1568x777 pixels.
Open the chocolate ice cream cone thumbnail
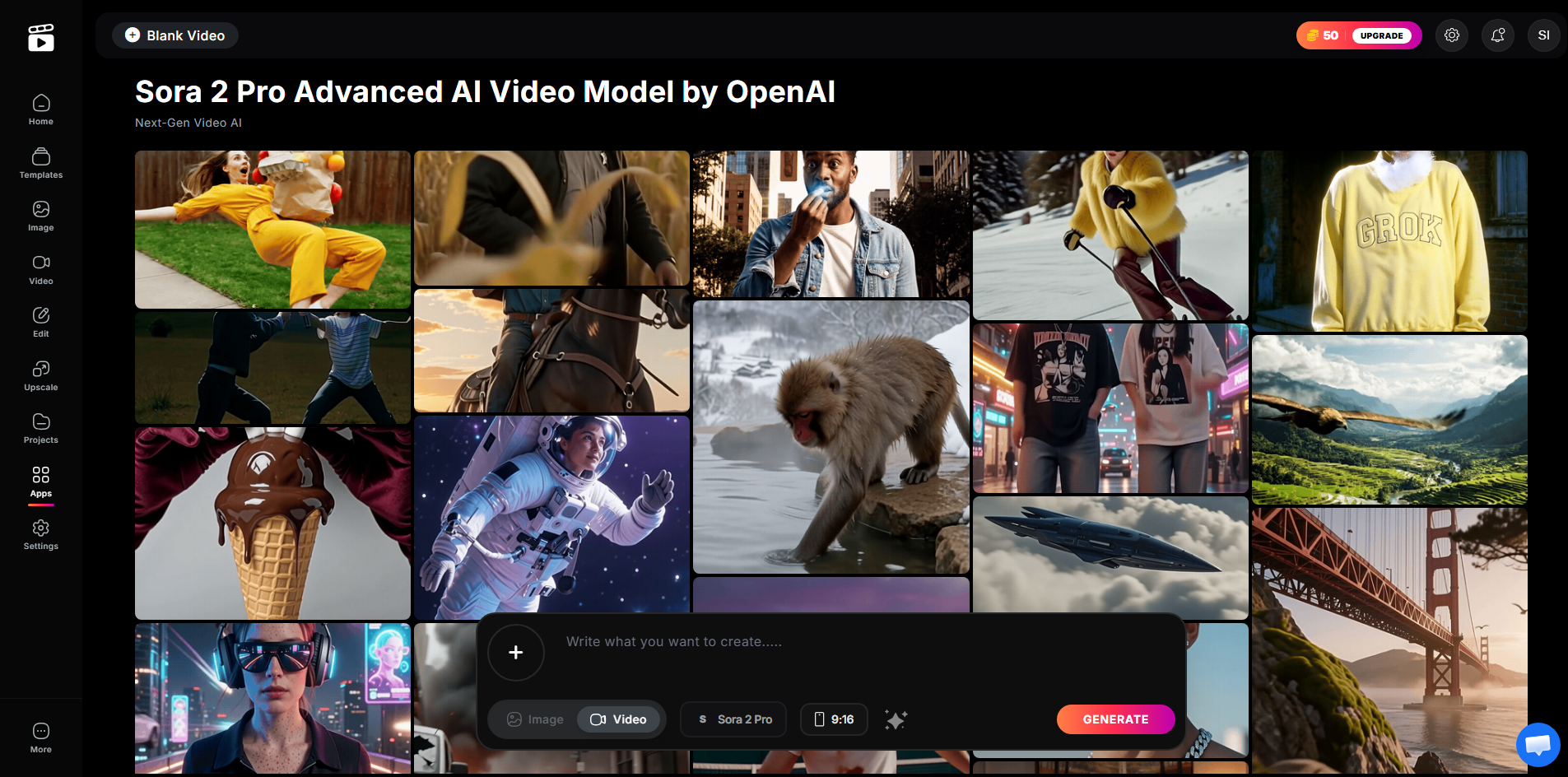click(x=272, y=523)
